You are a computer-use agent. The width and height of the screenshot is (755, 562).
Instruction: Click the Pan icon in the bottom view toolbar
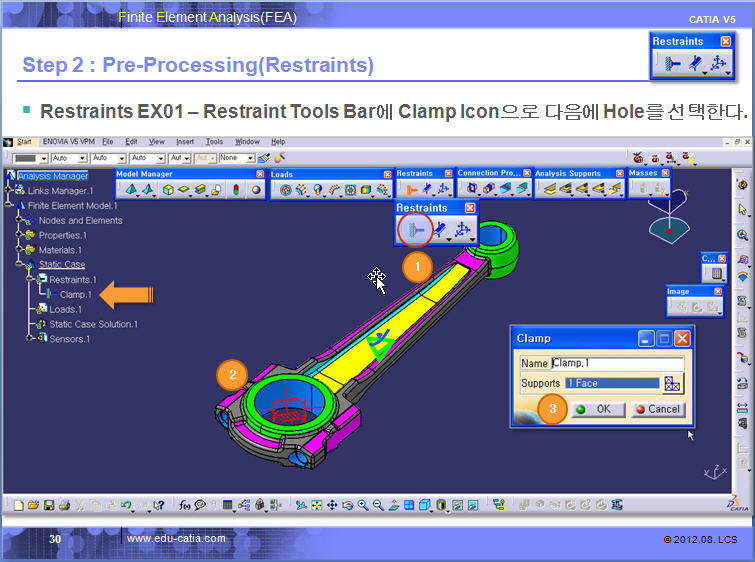coord(331,505)
